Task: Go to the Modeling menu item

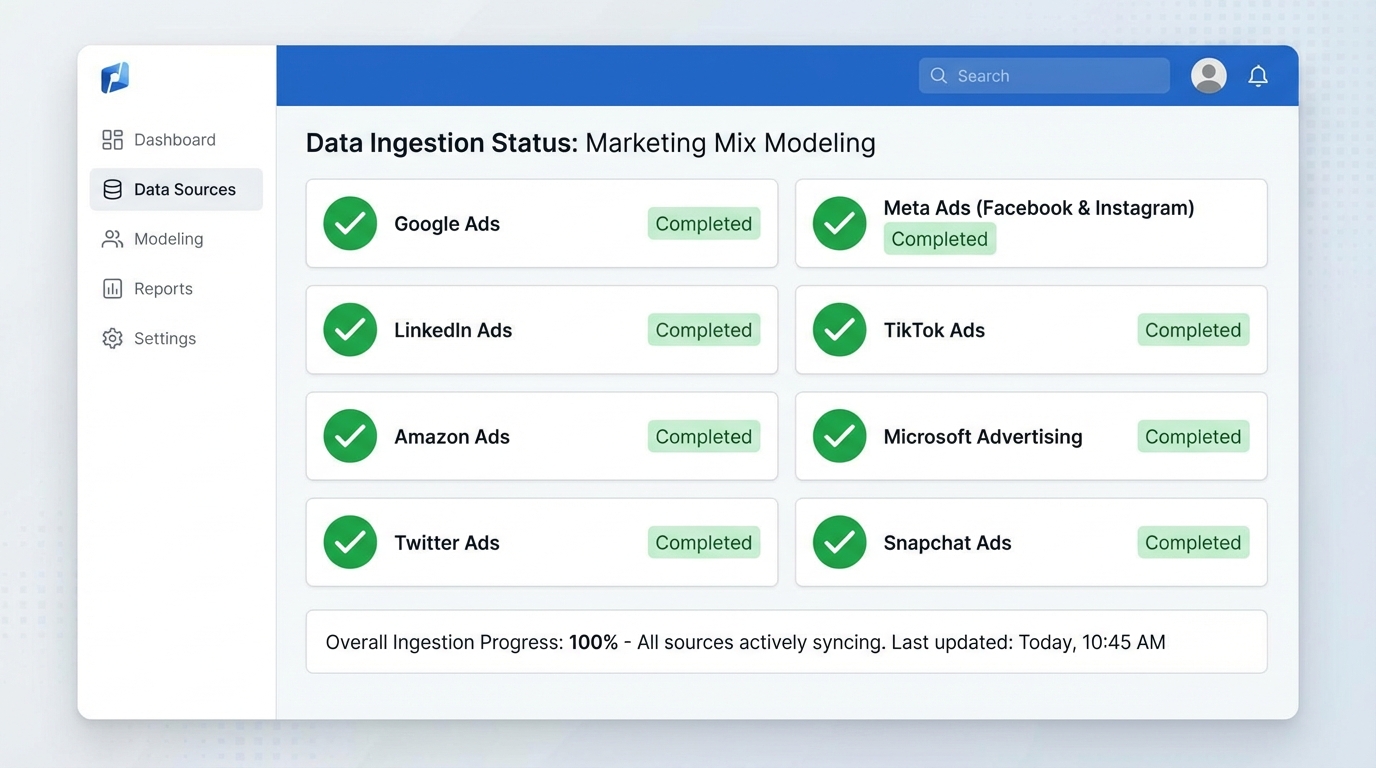Action: pyautogui.click(x=168, y=239)
